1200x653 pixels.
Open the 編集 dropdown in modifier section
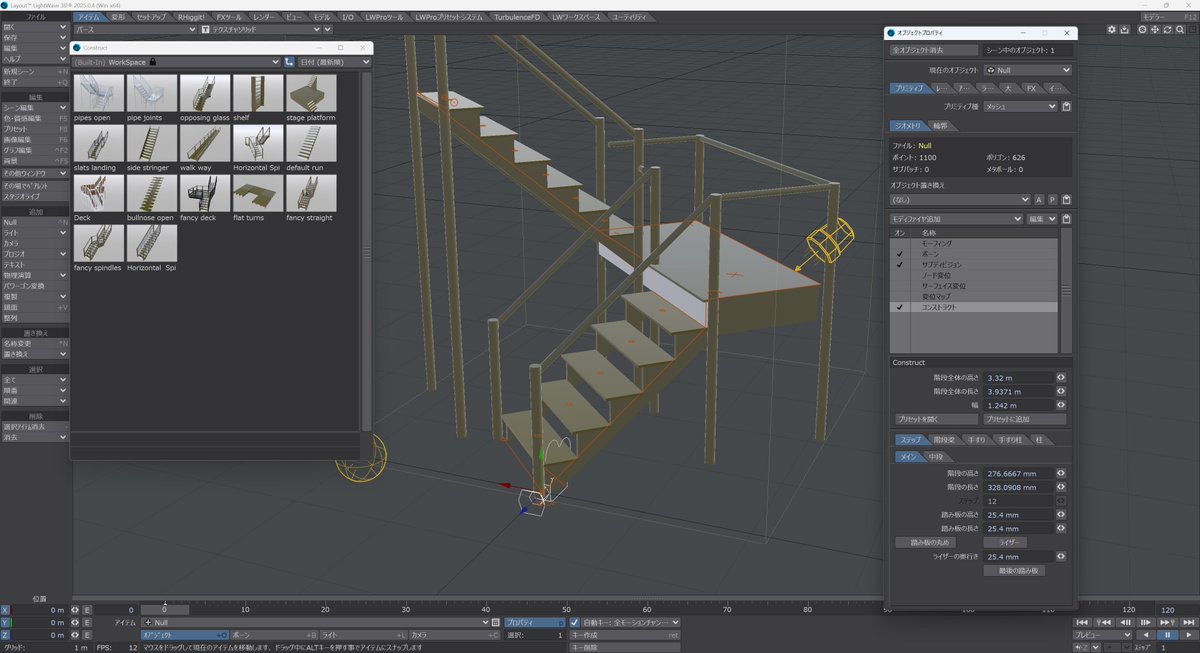pos(1042,218)
